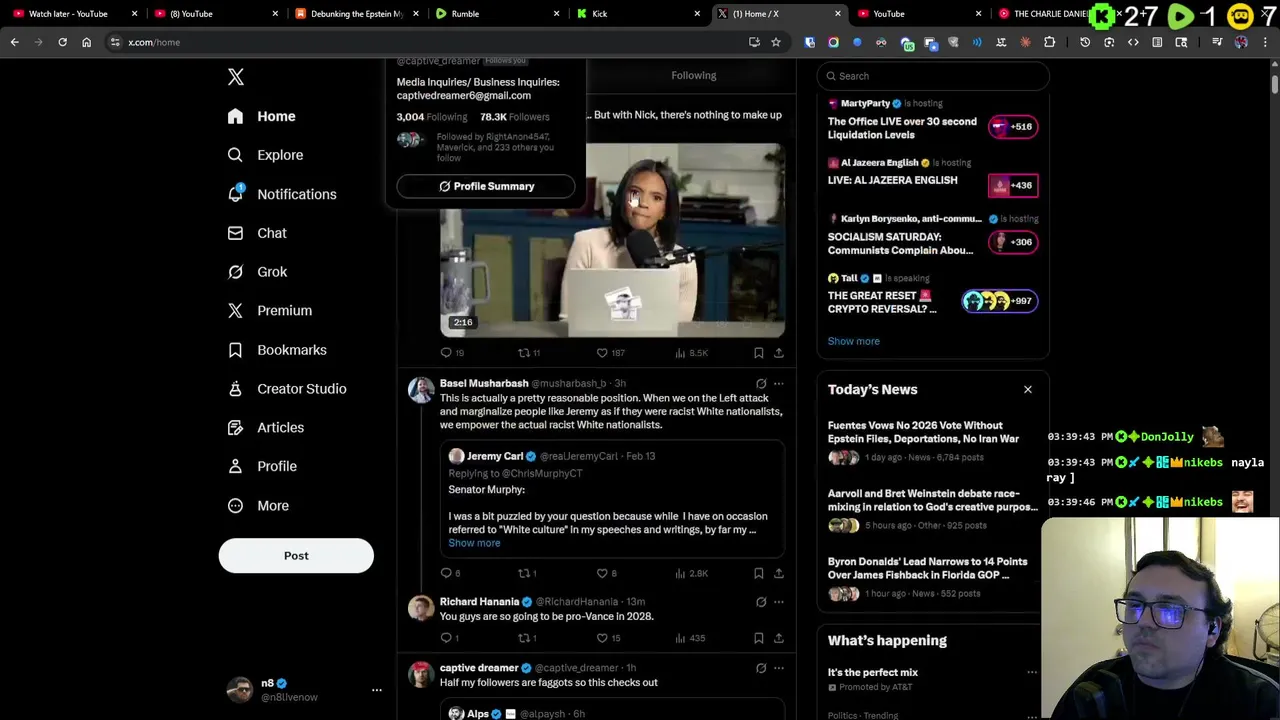1280x720 pixels.
Task: Open options for Politics trending item
Action: [x=1031, y=715]
